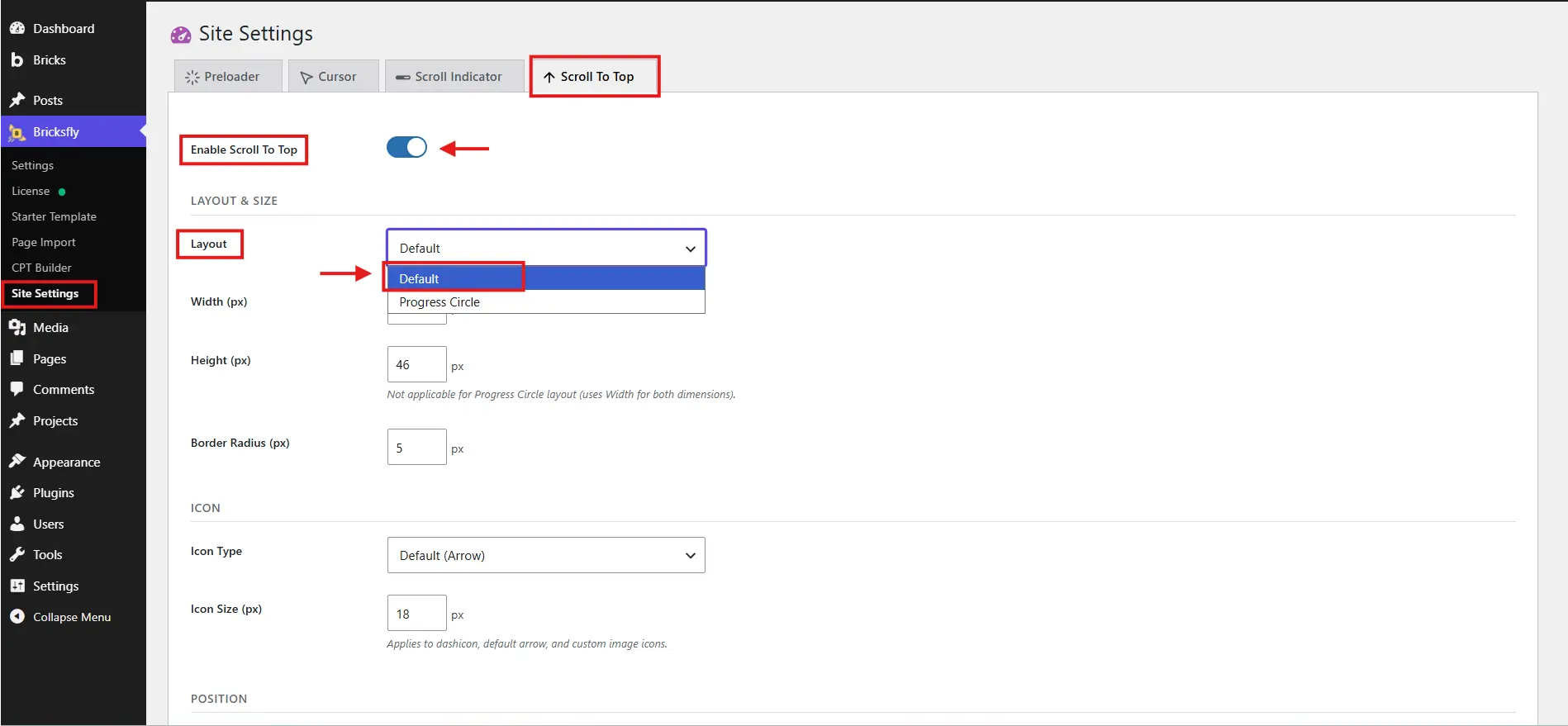The width and height of the screenshot is (1568, 726).
Task: Select the Scroll To Top tab
Action: pos(594,76)
